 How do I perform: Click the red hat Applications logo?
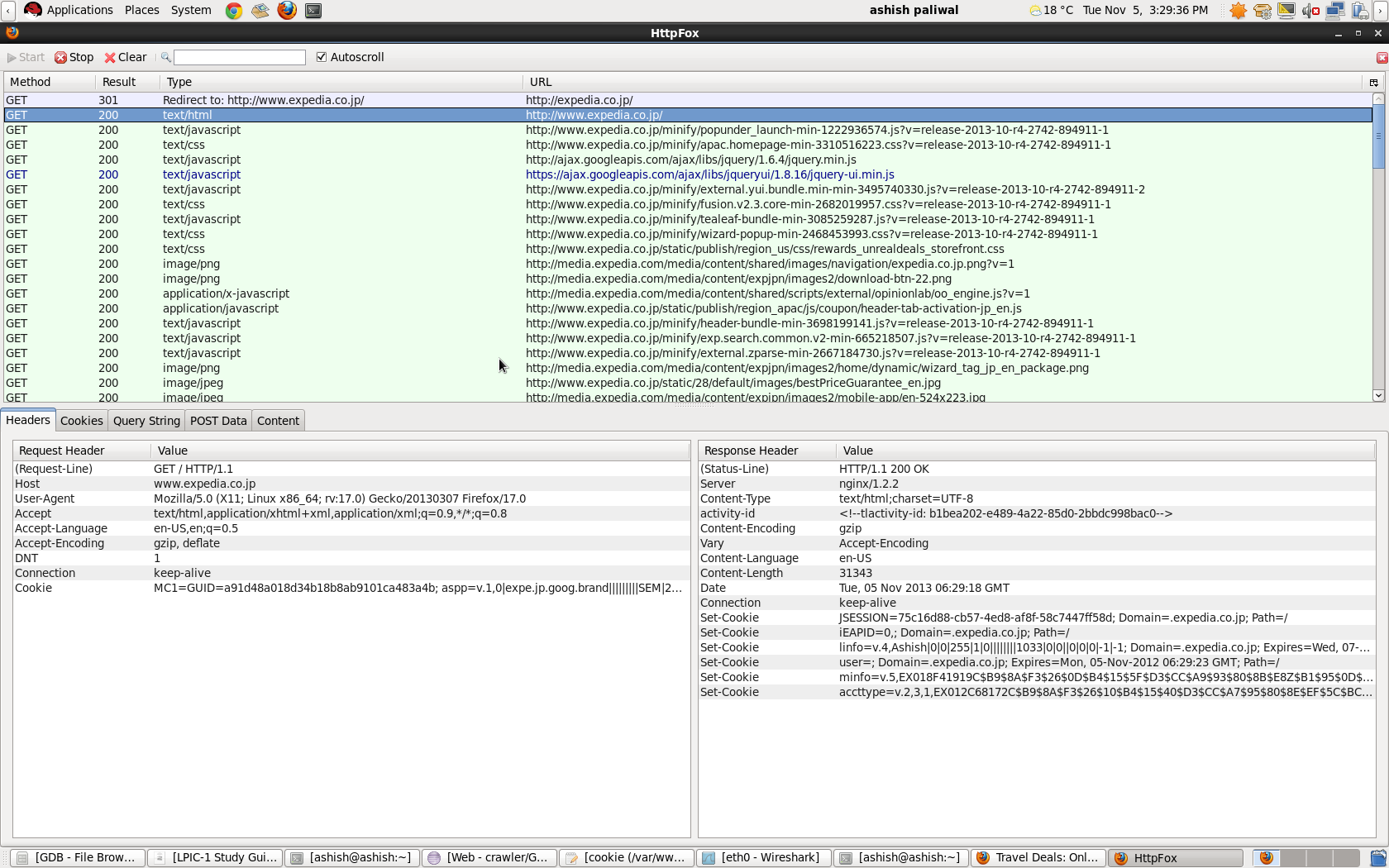click(33, 10)
